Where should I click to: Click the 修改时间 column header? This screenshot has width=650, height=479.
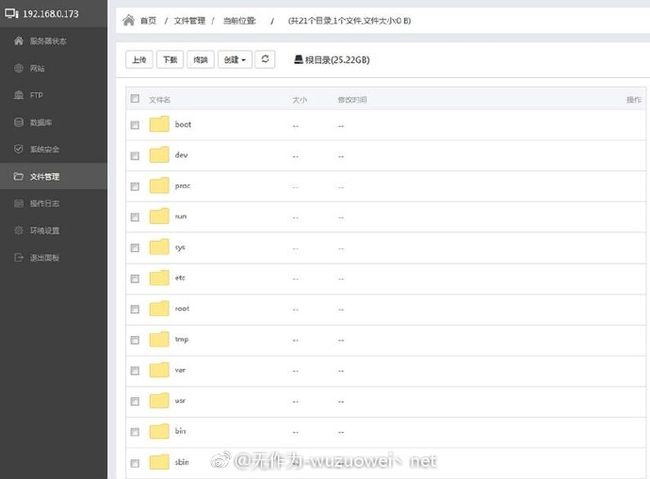point(352,100)
